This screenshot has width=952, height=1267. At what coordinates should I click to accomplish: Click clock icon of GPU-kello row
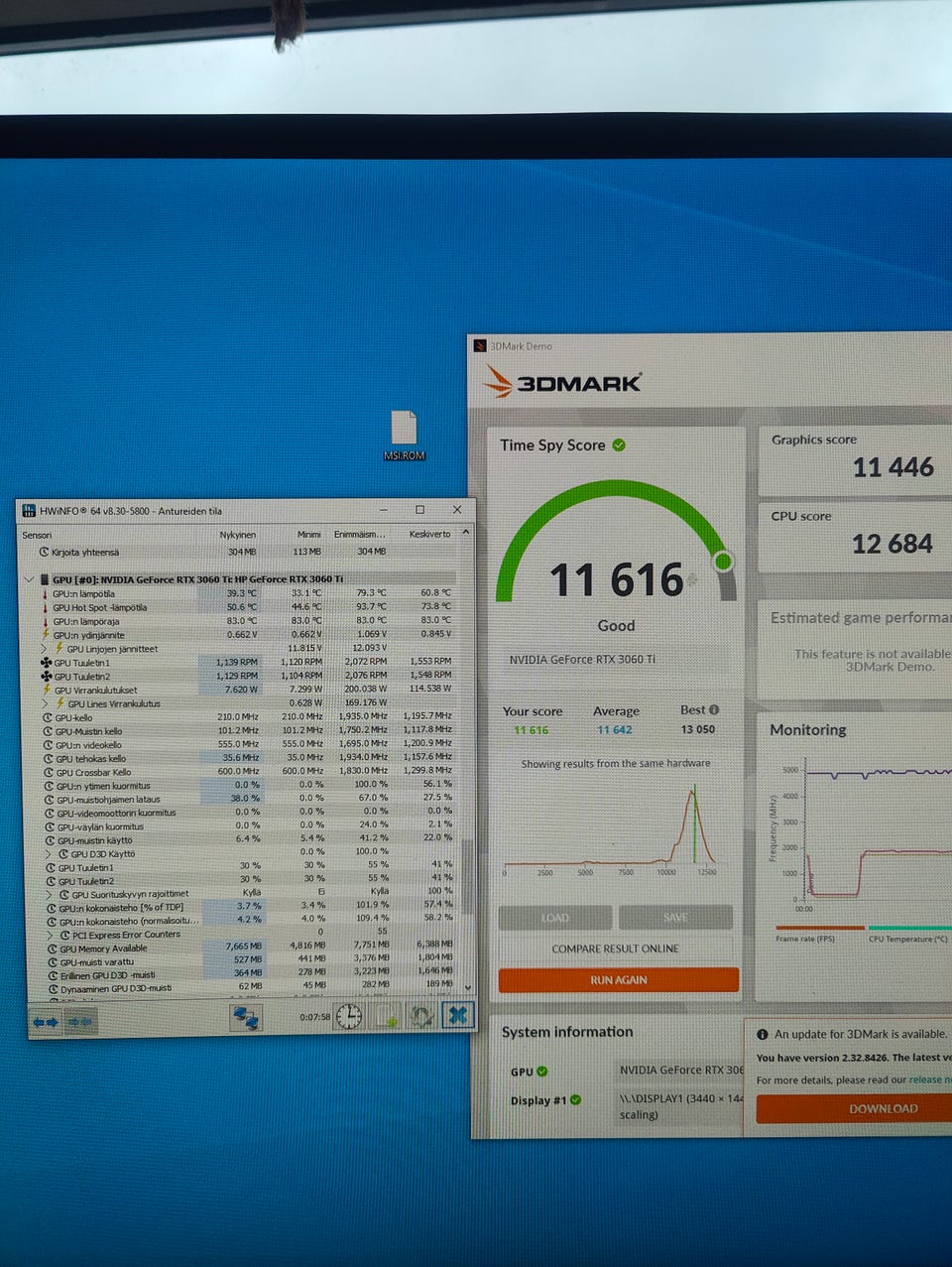point(47,716)
